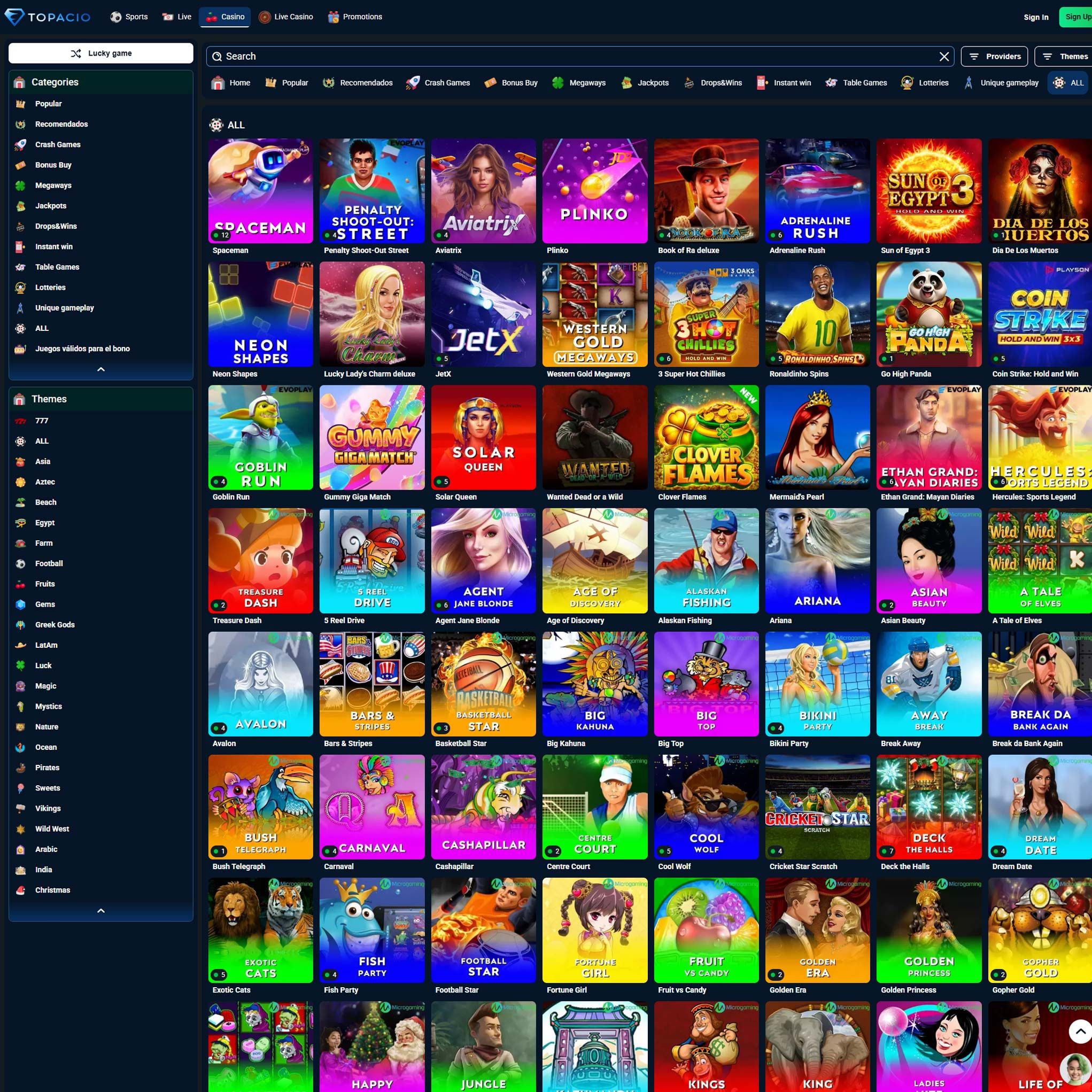This screenshot has height=1092, width=1092.
Task: Click the Live camera icon
Action: point(168,17)
